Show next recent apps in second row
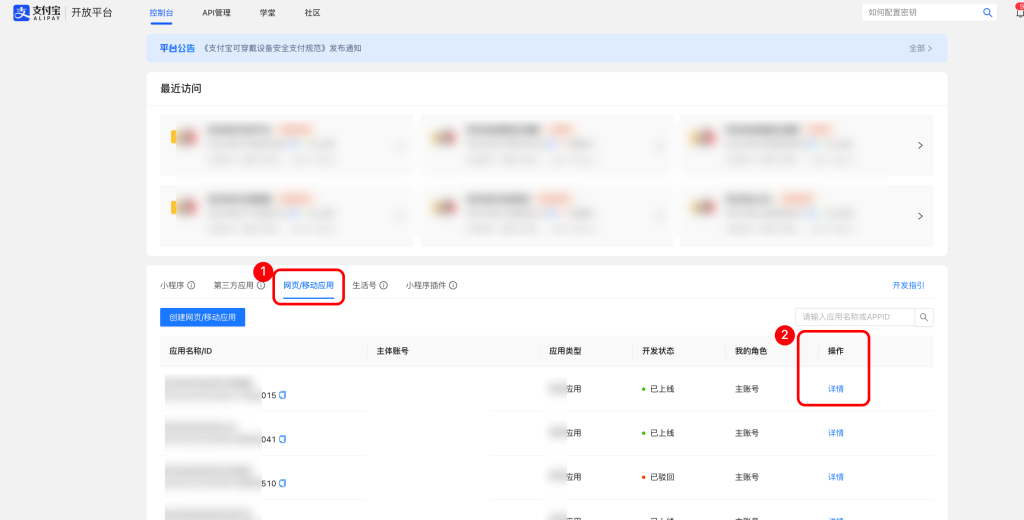 click(920, 216)
